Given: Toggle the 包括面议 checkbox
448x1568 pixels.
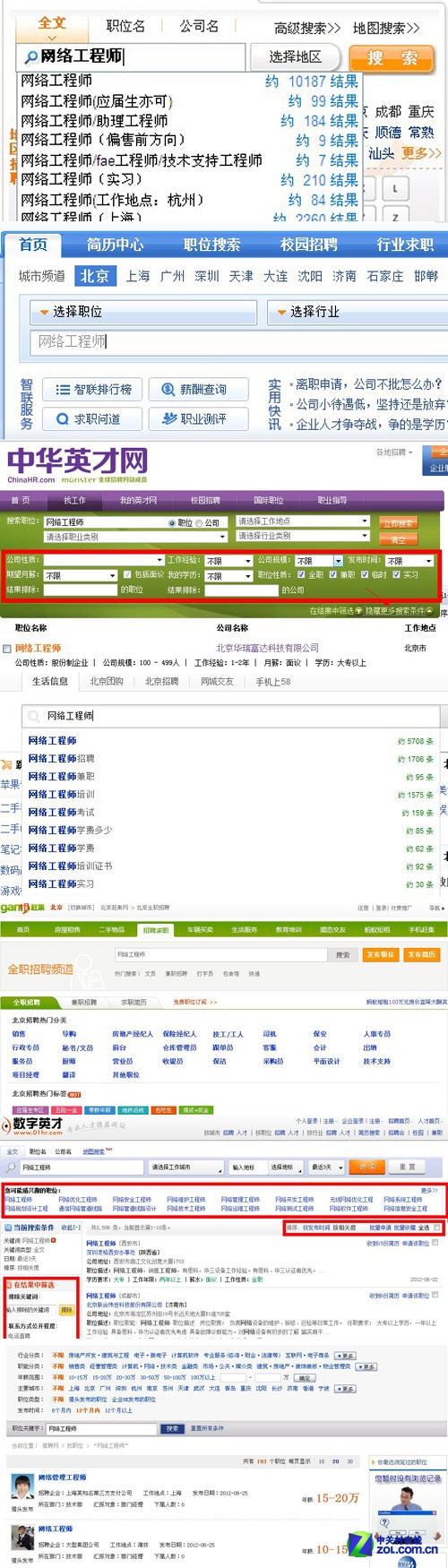Looking at the screenshot, I should coord(128,575).
